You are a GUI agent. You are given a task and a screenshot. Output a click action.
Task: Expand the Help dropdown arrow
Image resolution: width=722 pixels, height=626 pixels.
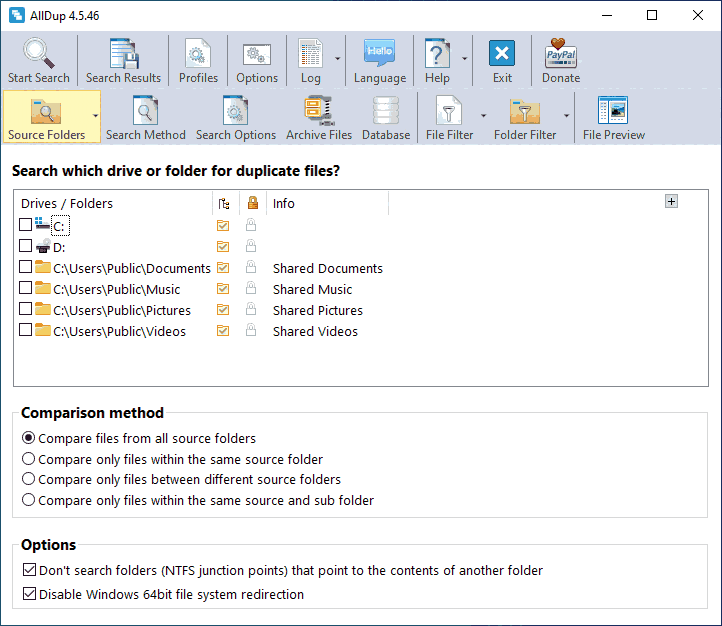(x=464, y=59)
